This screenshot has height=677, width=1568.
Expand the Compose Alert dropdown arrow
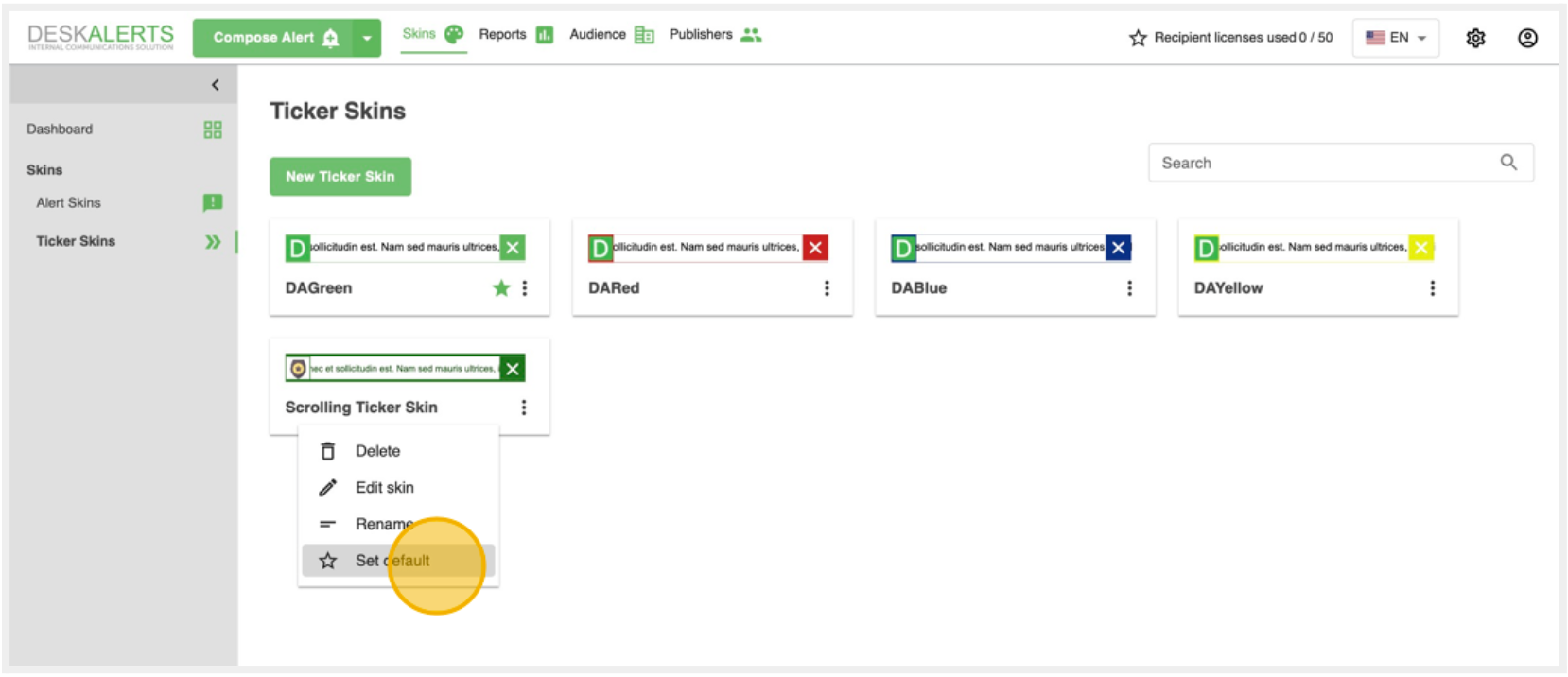coord(367,39)
